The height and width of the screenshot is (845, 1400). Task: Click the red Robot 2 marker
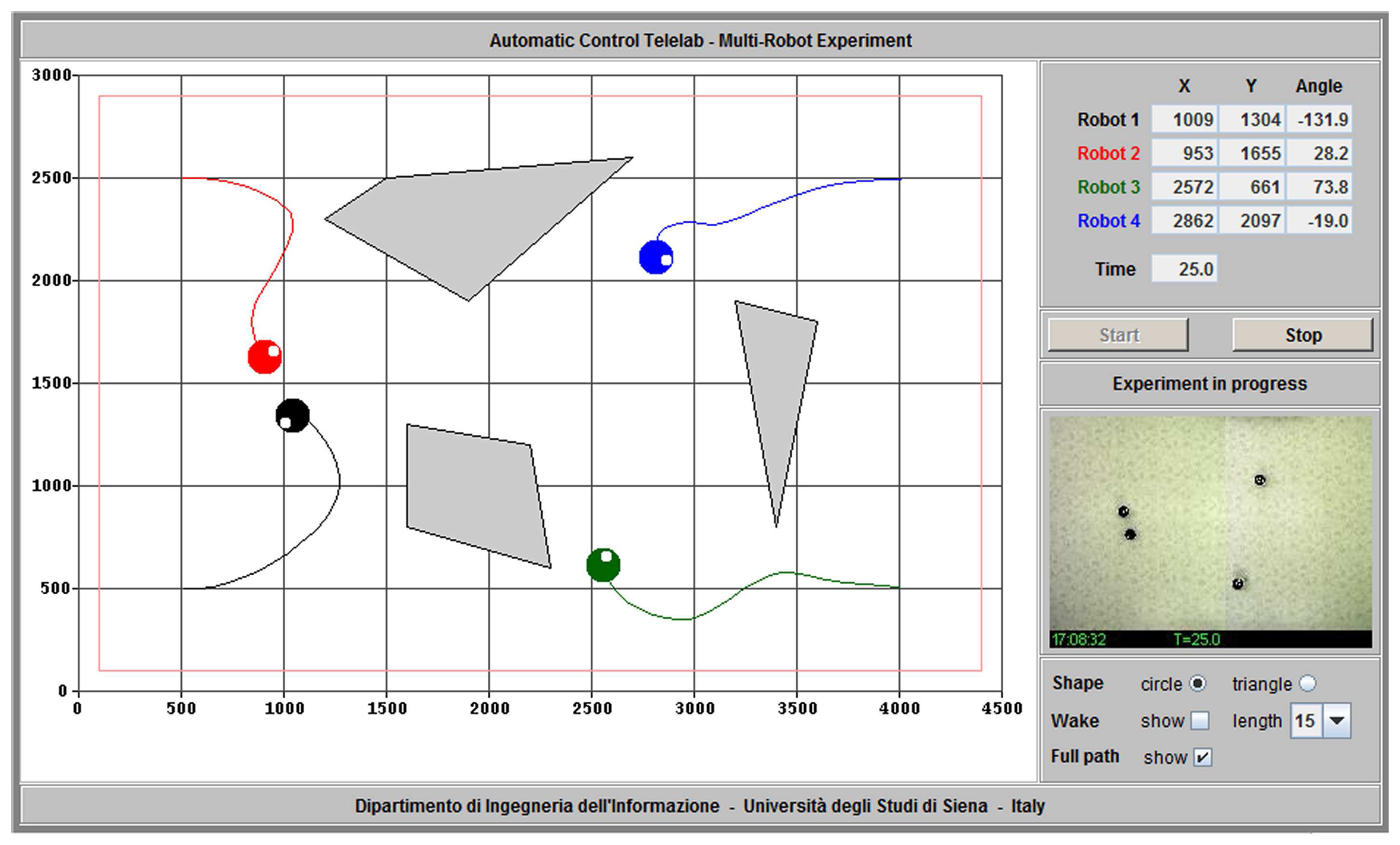tap(265, 357)
